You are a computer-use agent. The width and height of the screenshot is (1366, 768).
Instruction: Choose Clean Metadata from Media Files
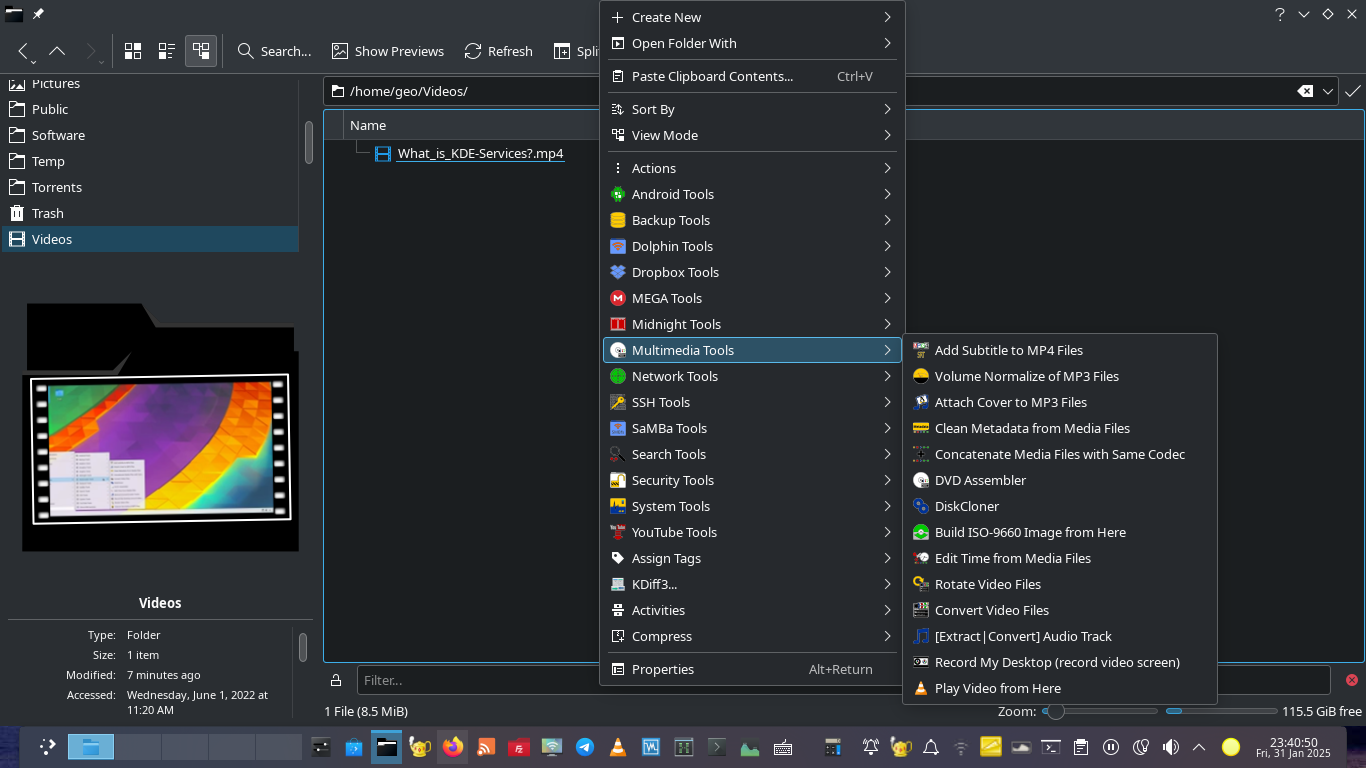point(1059,428)
